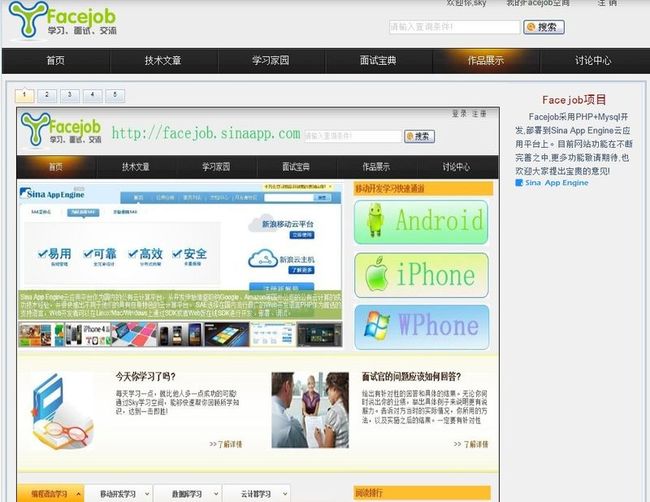650x502 pixels.
Task: Select slide page 3 button
Action: (70, 95)
